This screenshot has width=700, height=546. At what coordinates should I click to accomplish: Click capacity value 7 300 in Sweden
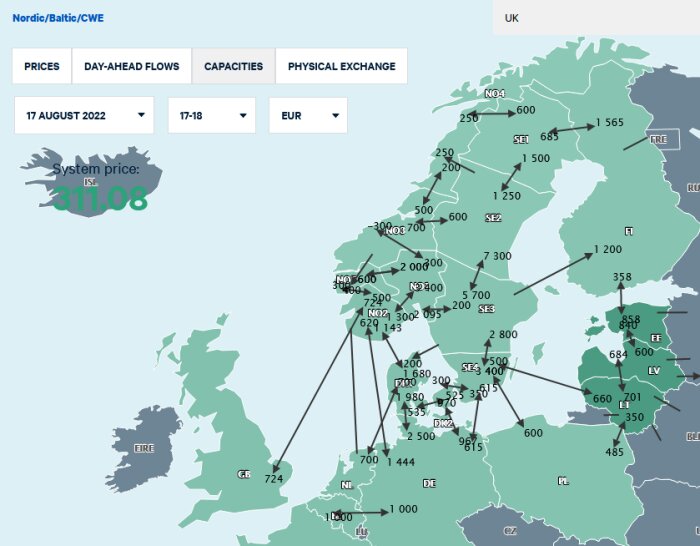(x=497, y=256)
